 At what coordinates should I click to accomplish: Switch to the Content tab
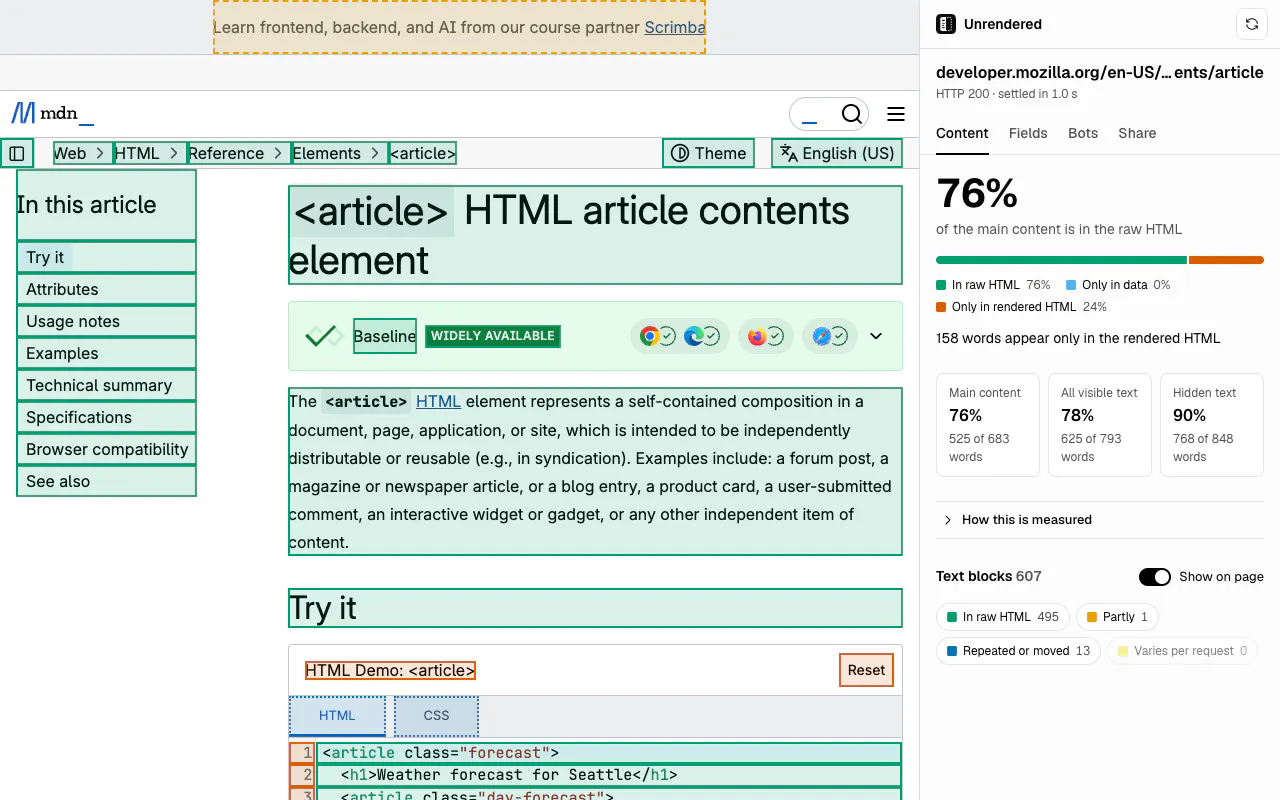pos(962,133)
